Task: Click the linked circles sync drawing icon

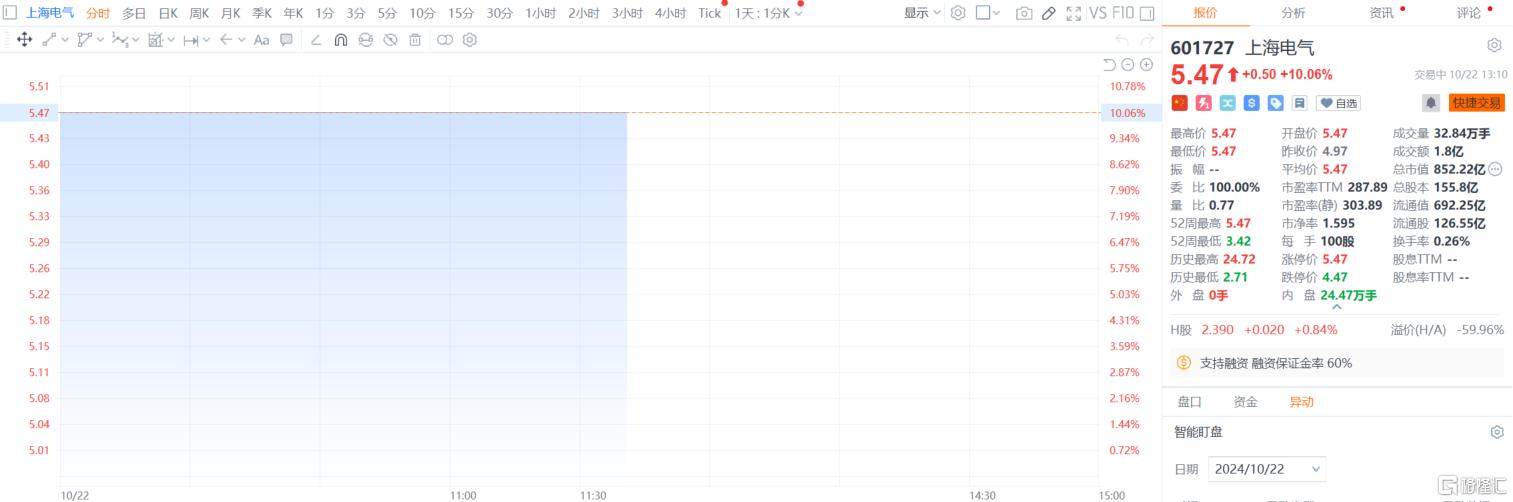Action: 445,40
